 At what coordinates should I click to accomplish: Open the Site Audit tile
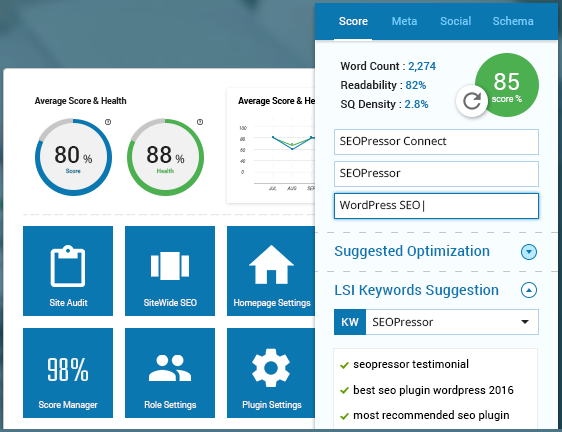68,271
